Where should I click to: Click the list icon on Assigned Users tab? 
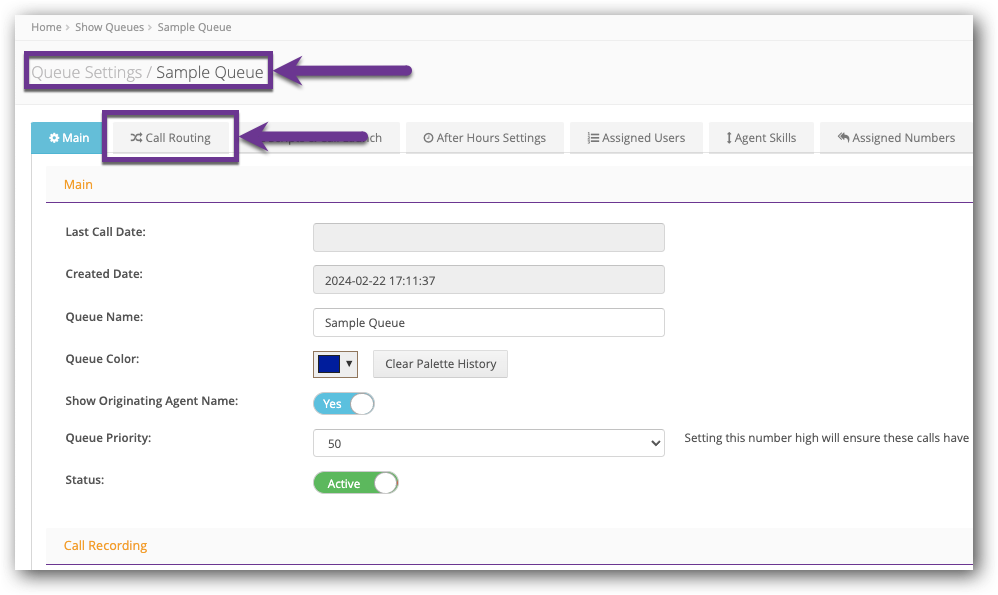[595, 138]
